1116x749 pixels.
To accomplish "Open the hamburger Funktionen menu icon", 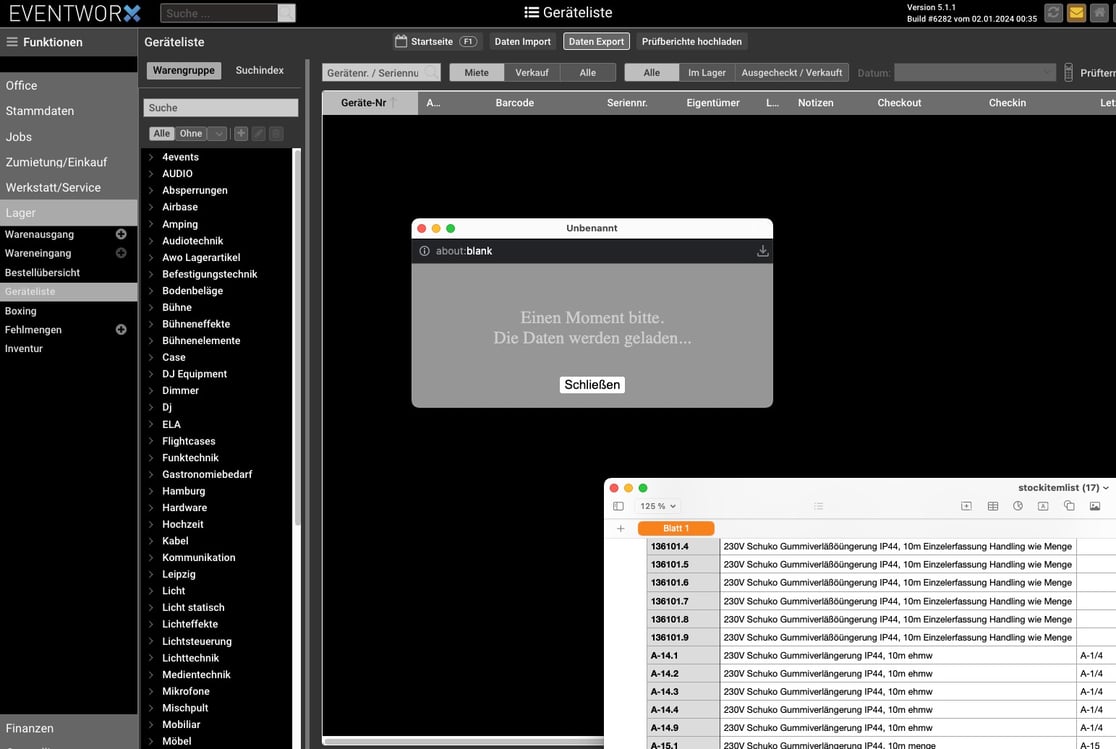I will 12,42.
